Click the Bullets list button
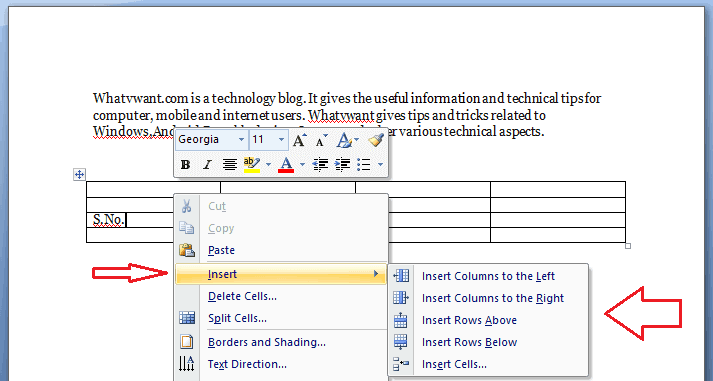Screen dimensions: 713x381 click(x=364, y=164)
